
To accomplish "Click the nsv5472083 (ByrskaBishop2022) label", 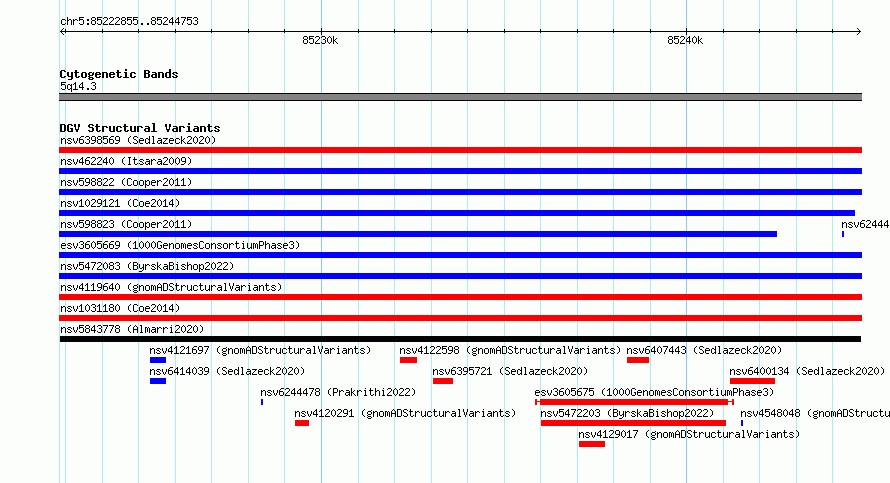I will pyautogui.click(x=147, y=266).
